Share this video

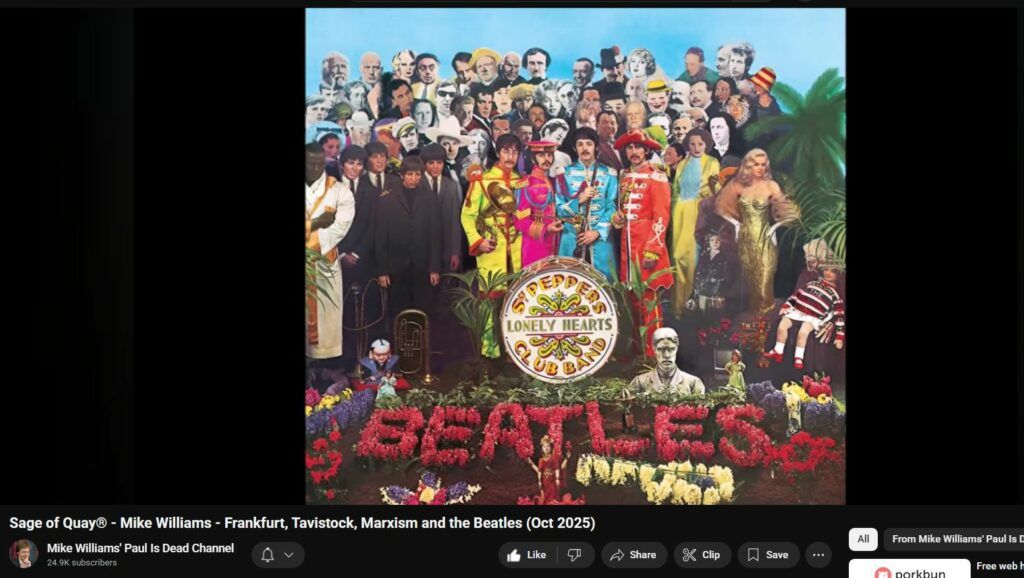pyautogui.click(x=633, y=555)
